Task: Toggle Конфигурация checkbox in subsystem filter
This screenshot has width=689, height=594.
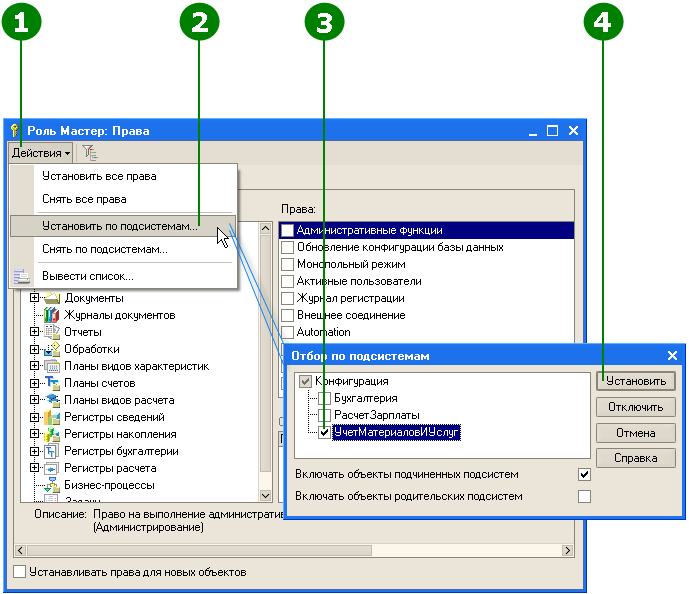Action: (305, 381)
